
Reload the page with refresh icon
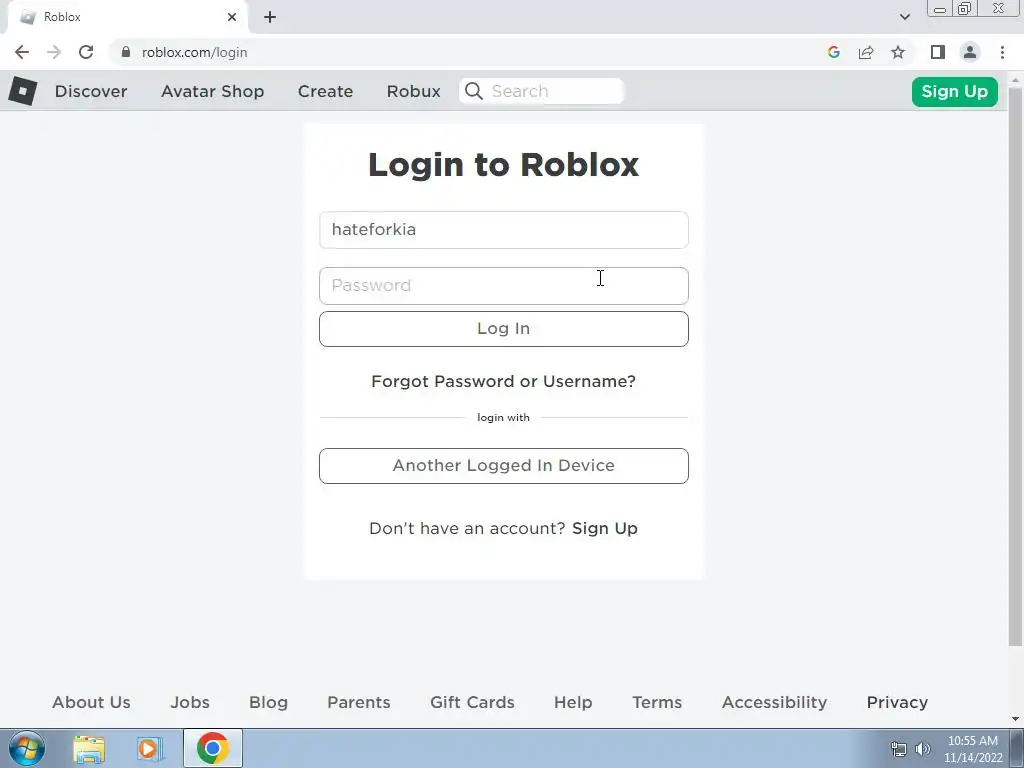click(x=86, y=52)
